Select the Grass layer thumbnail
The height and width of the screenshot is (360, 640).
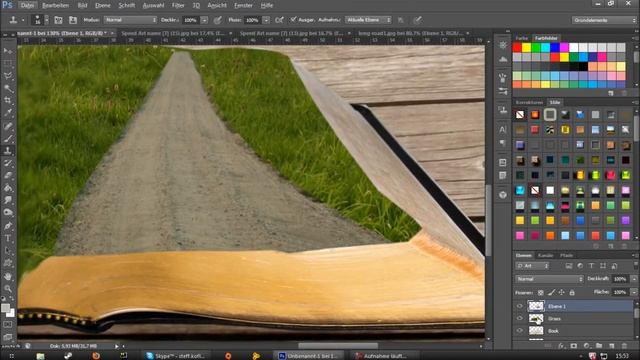pos(536,318)
